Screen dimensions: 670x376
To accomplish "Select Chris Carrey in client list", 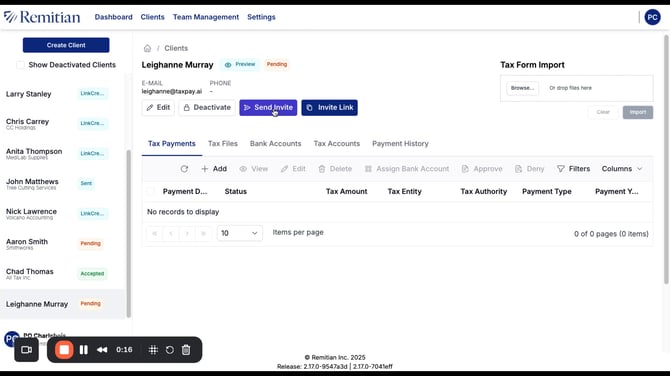I will coord(63,124).
